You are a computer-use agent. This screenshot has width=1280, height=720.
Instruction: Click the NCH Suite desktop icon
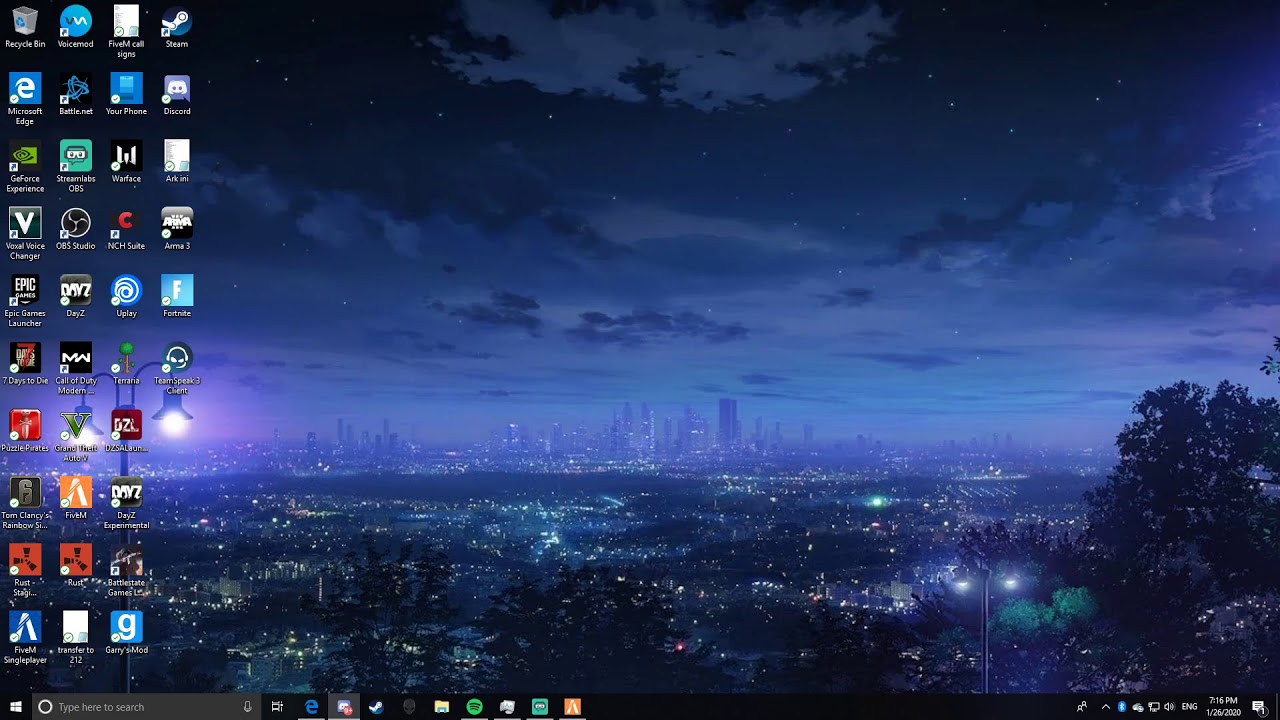pos(126,229)
